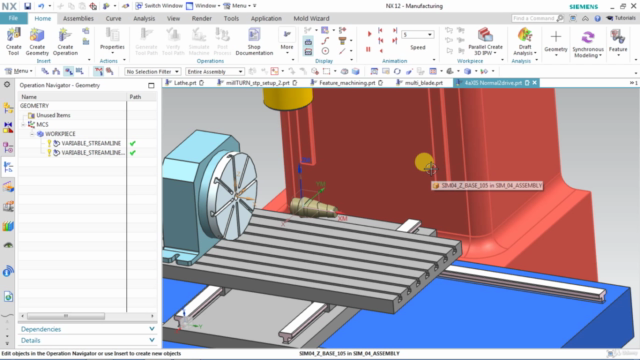Screen dimensions: 640x360
Task: Click the selection rectangle icon
Action: (326, 71)
